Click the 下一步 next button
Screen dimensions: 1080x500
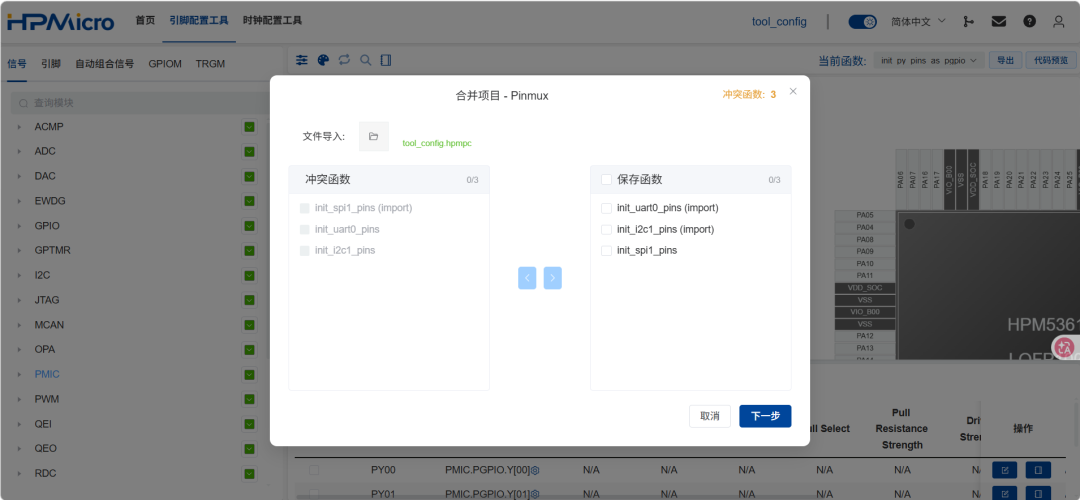tap(765, 416)
